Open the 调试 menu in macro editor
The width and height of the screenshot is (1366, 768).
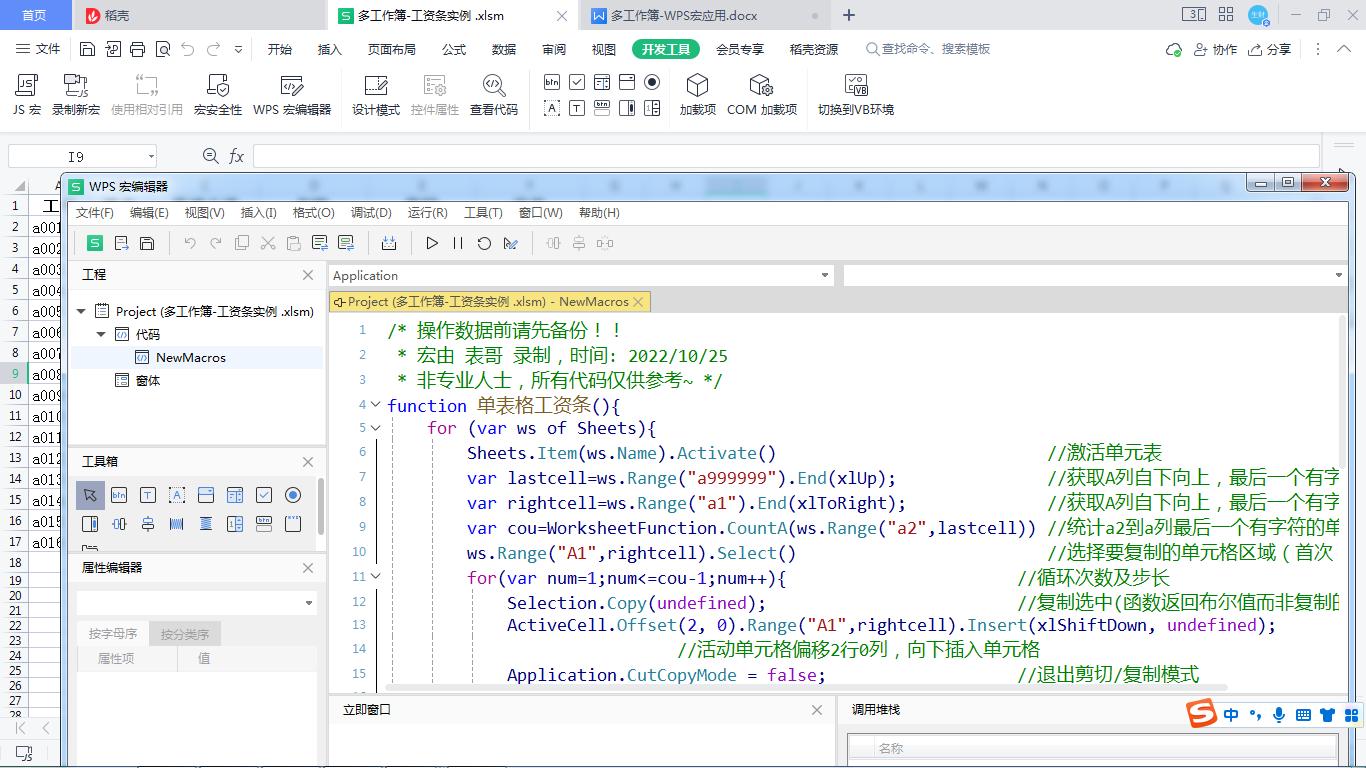tap(371, 212)
